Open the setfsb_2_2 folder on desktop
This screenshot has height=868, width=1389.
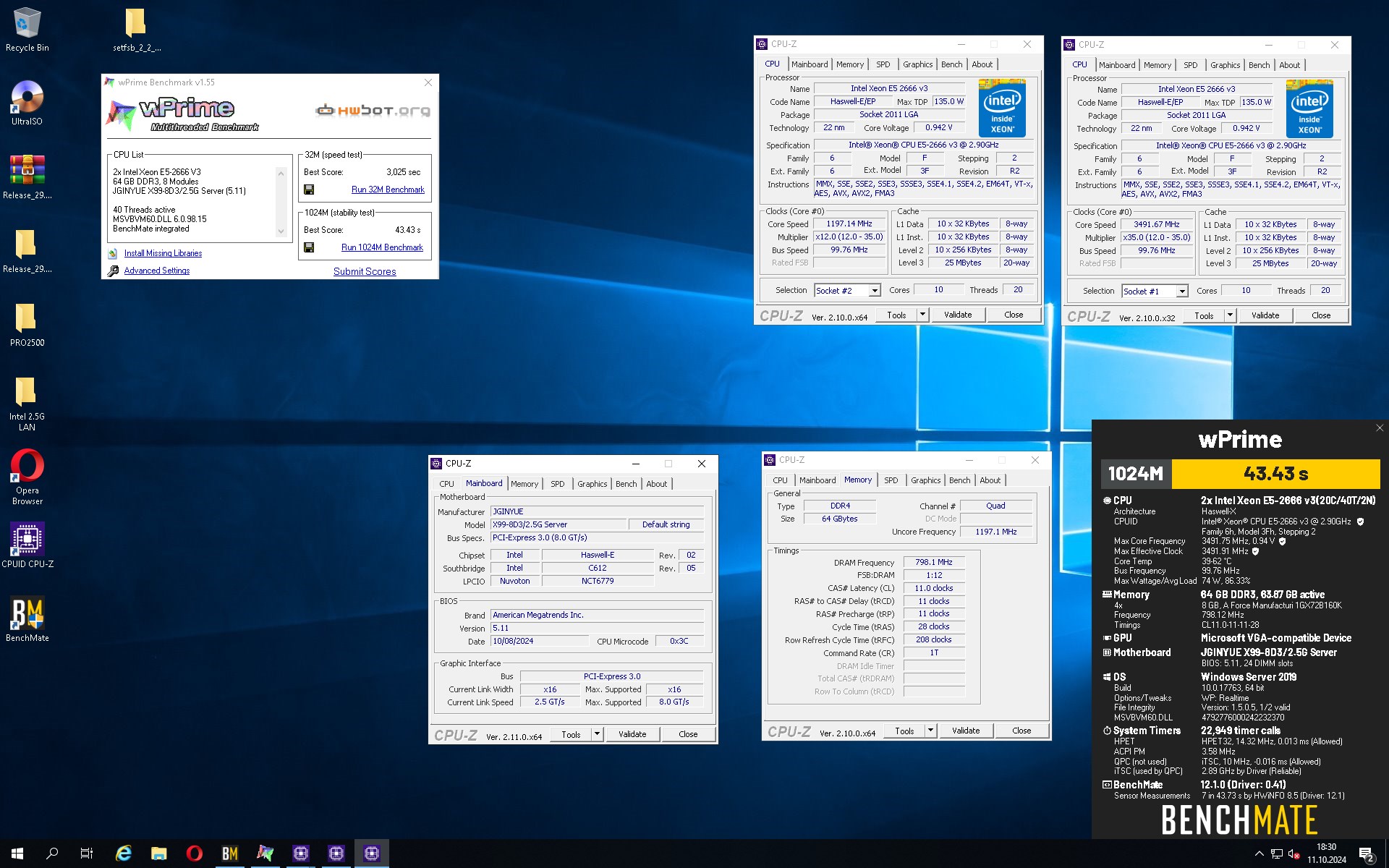point(136,30)
